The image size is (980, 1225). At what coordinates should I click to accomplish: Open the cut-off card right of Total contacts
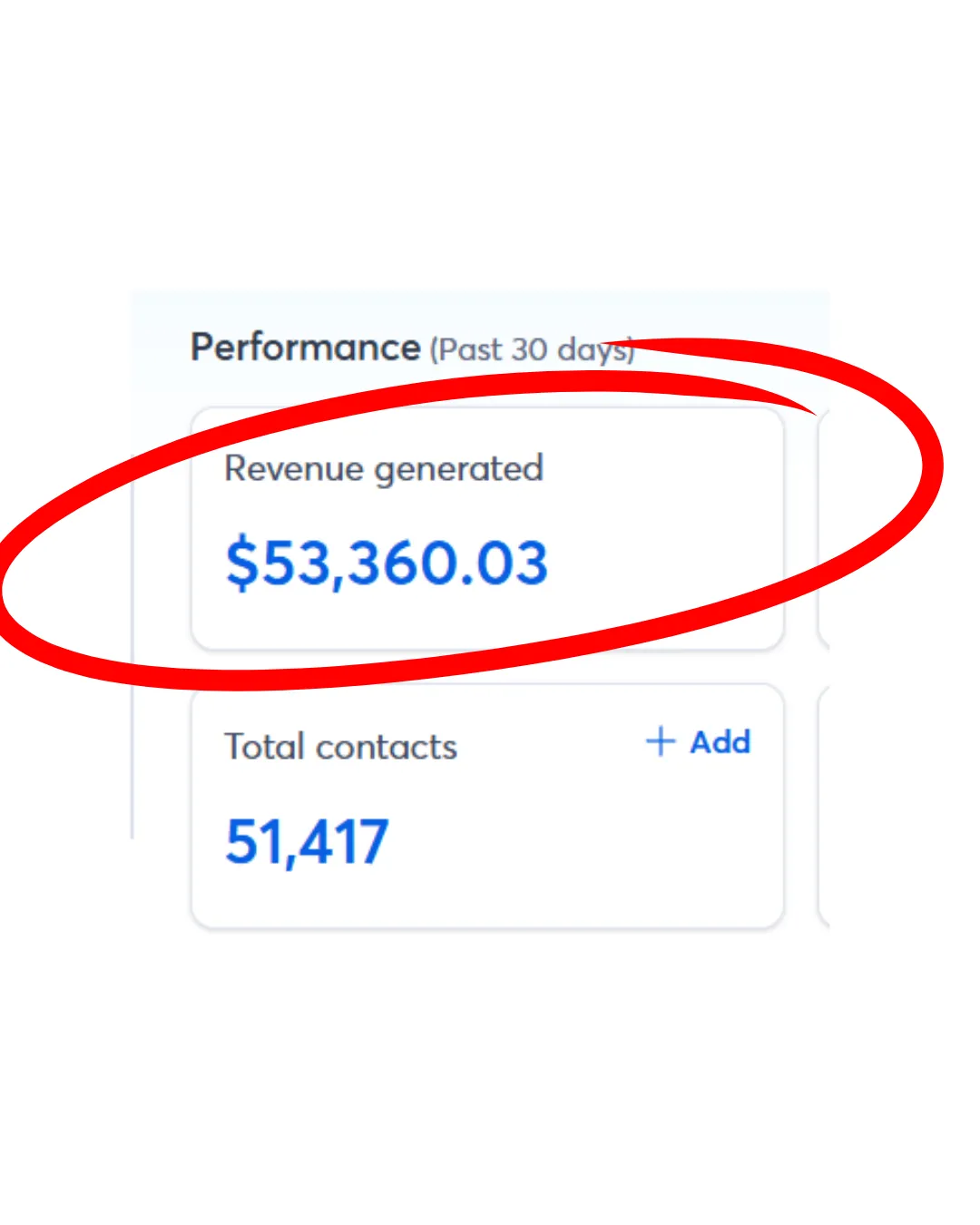point(824,808)
